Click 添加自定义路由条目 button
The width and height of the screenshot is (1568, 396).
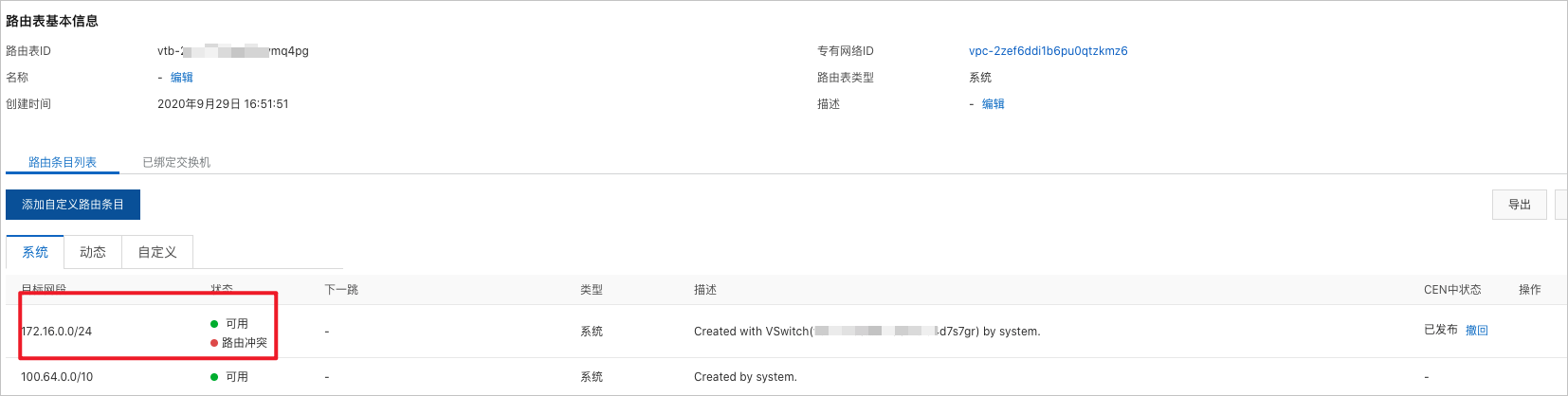(x=73, y=205)
